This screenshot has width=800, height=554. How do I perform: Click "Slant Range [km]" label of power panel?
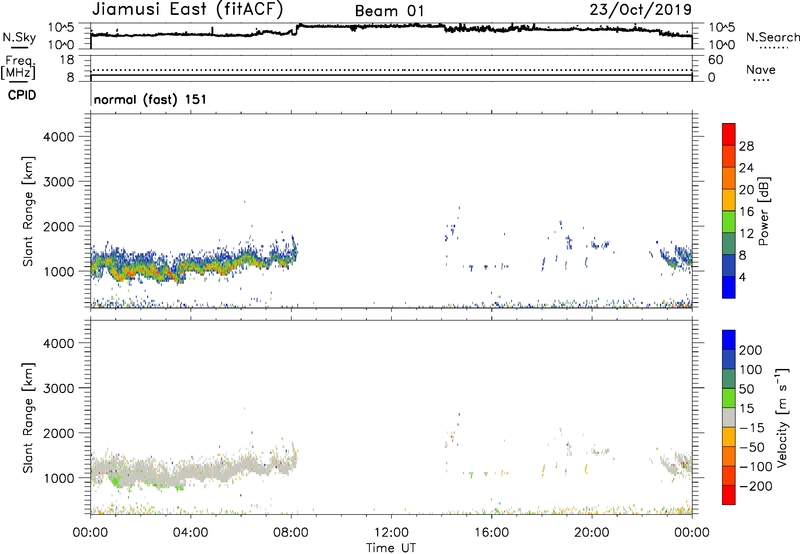pyautogui.click(x=28, y=211)
